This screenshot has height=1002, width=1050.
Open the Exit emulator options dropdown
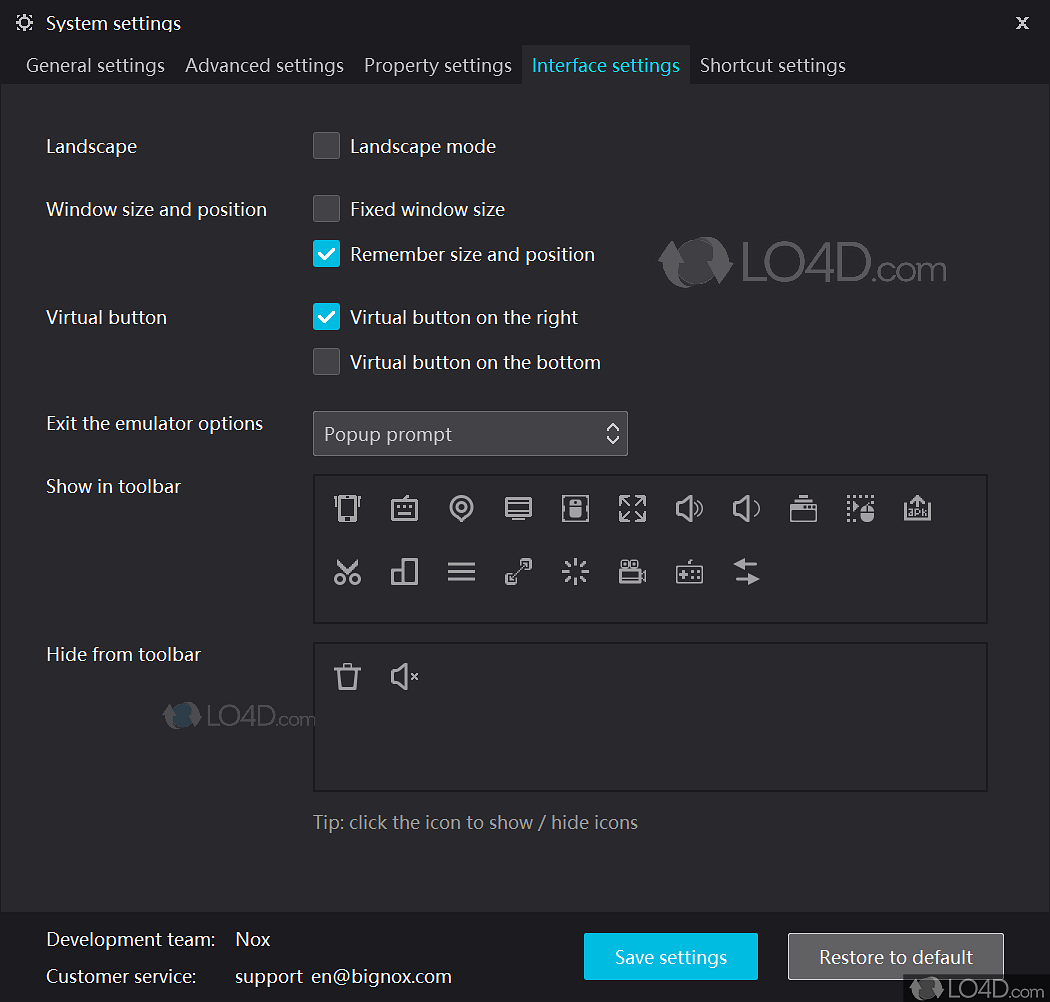470,433
